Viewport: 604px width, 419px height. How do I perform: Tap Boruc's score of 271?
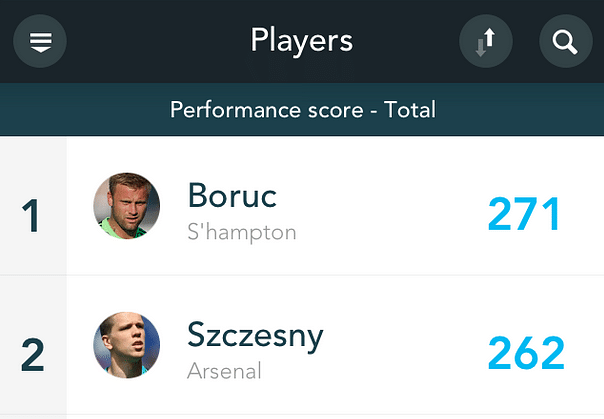525,214
